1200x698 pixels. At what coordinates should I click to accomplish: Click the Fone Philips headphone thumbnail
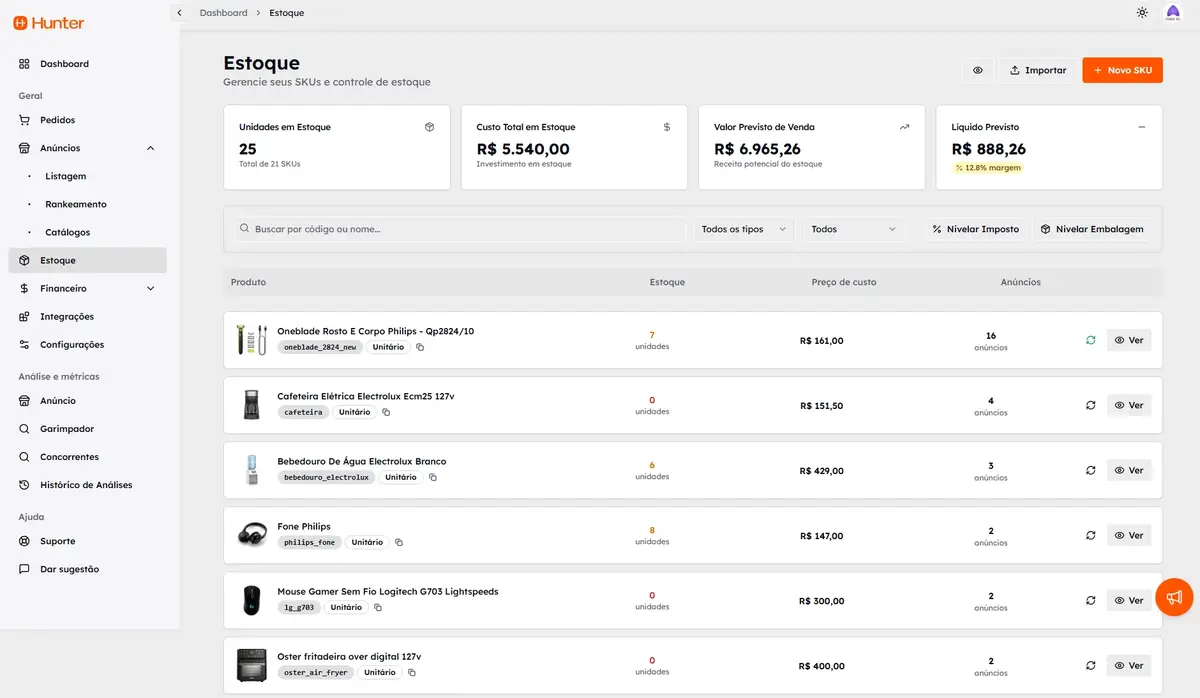click(251, 535)
